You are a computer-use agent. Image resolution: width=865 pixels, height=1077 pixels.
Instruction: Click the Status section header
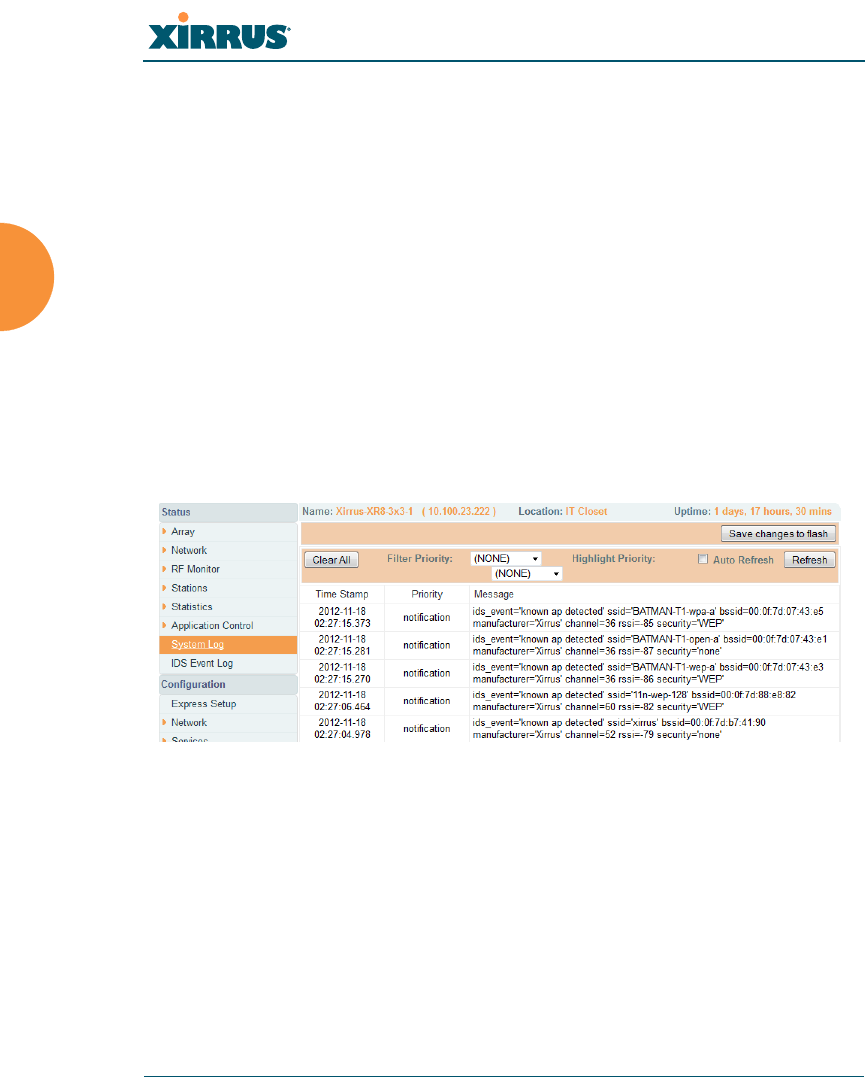[228, 512]
